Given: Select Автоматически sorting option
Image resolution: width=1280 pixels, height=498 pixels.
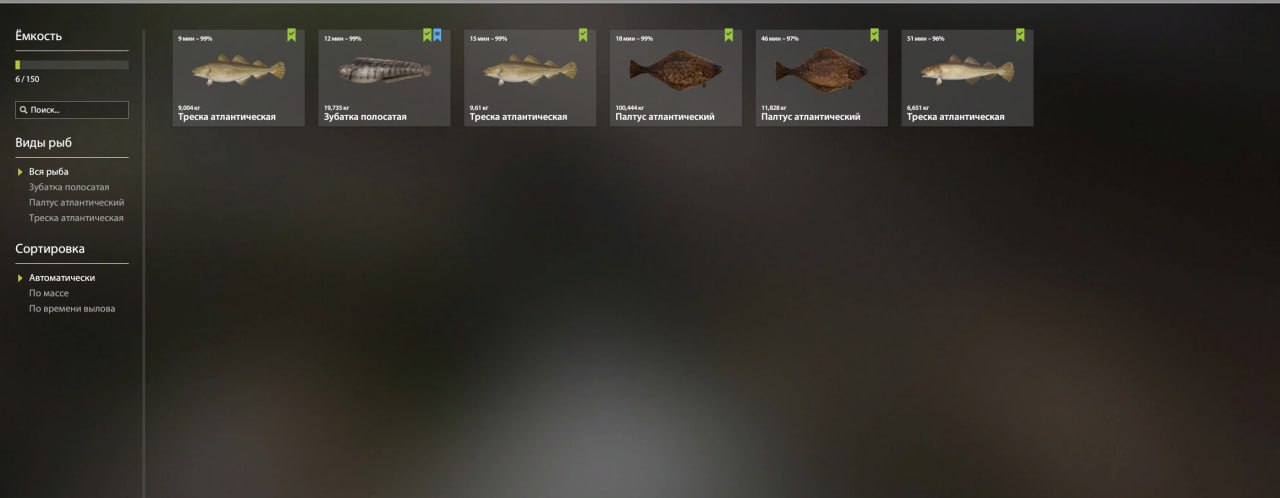Looking at the screenshot, I should pyautogui.click(x=62, y=278).
